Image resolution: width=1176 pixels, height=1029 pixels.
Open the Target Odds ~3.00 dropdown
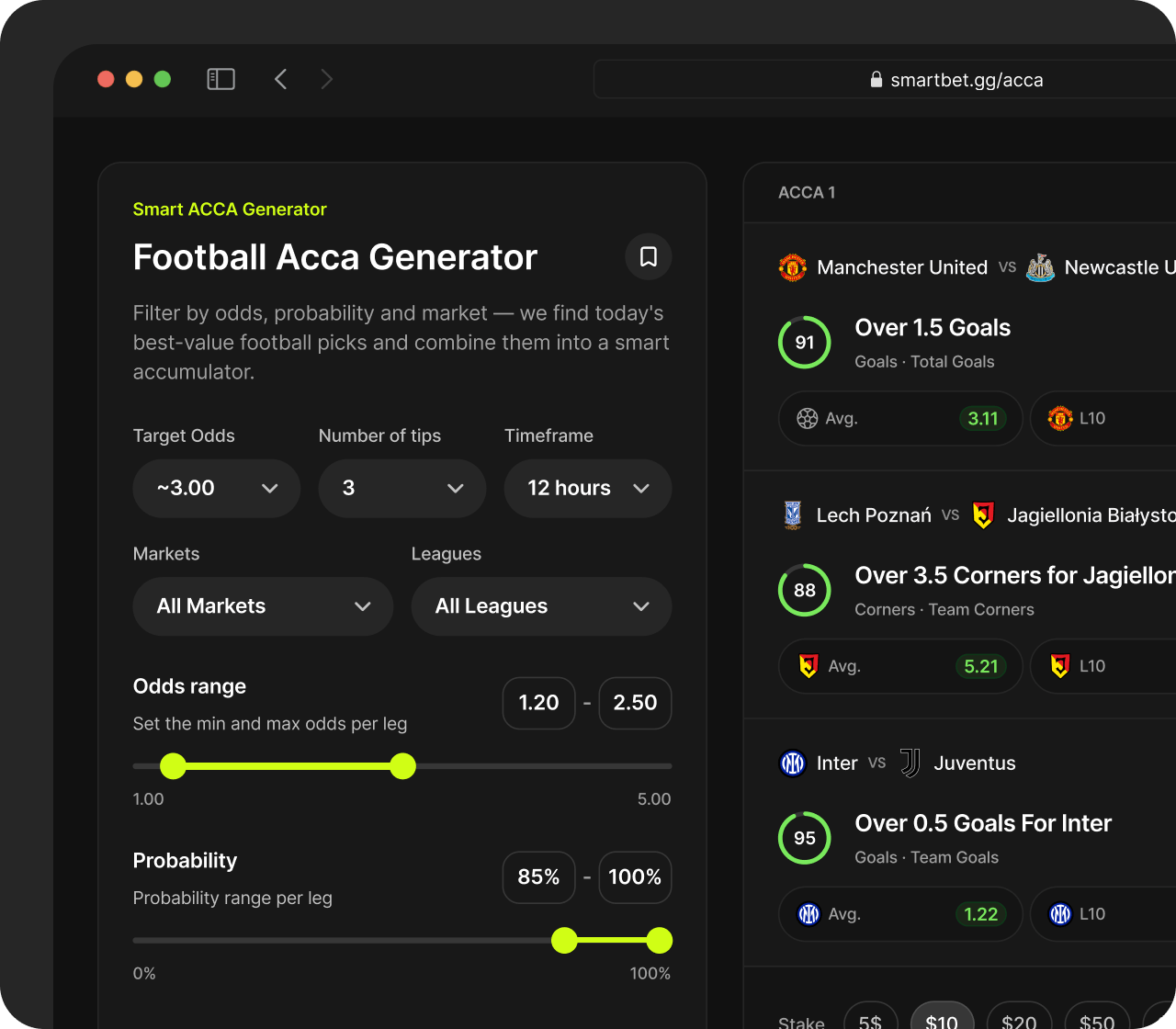pyautogui.click(x=217, y=489)
